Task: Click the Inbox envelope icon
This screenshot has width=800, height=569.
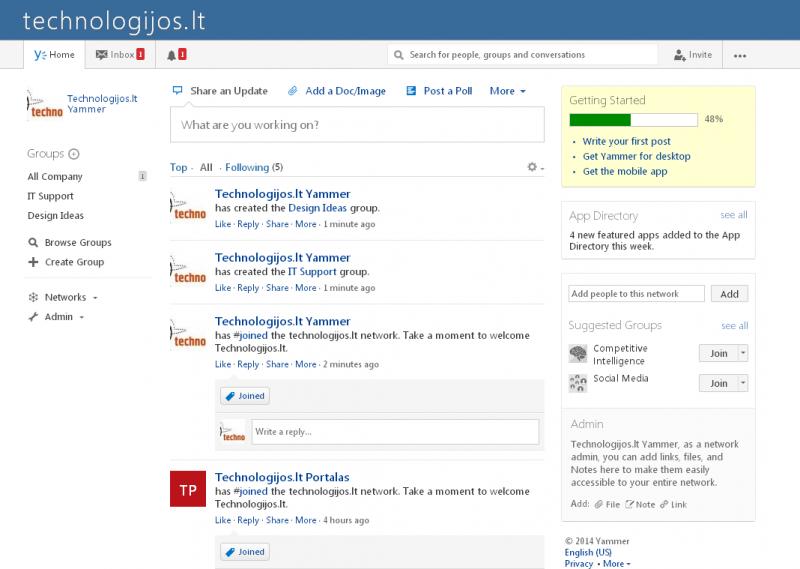Action: pos(102,55)
